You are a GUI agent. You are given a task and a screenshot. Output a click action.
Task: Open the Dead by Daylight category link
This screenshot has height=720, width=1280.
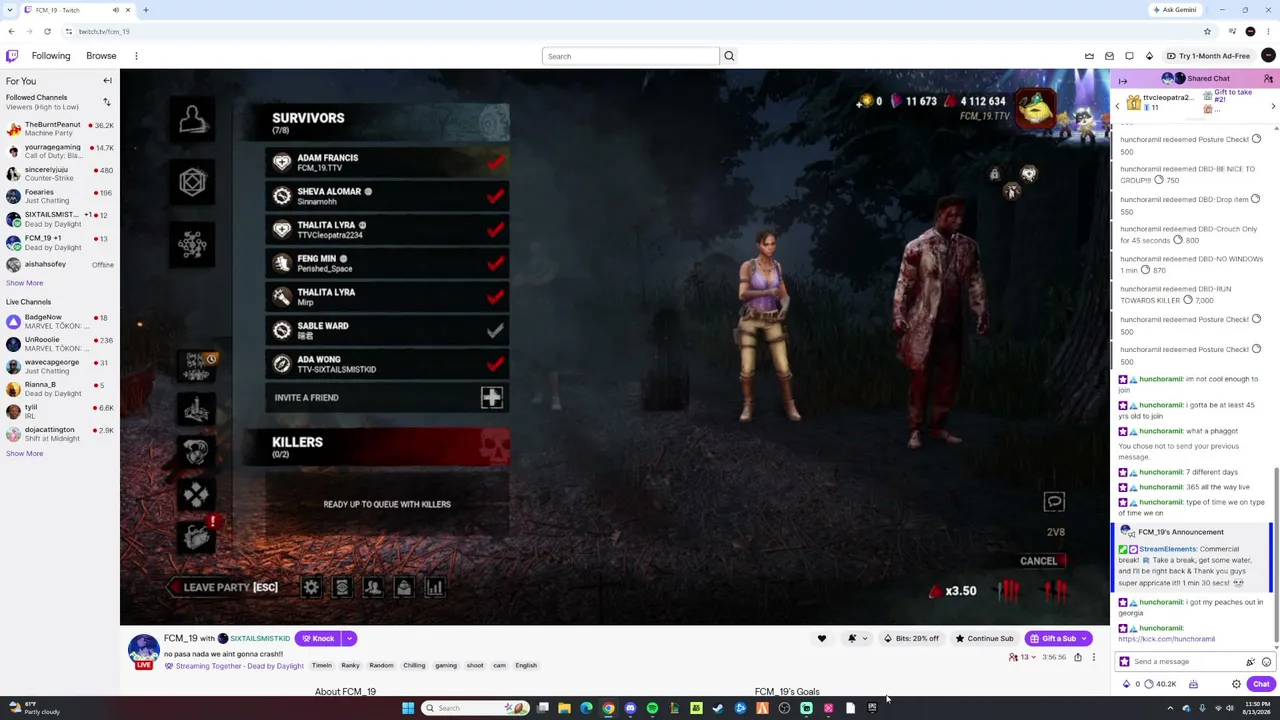[276, 666]
